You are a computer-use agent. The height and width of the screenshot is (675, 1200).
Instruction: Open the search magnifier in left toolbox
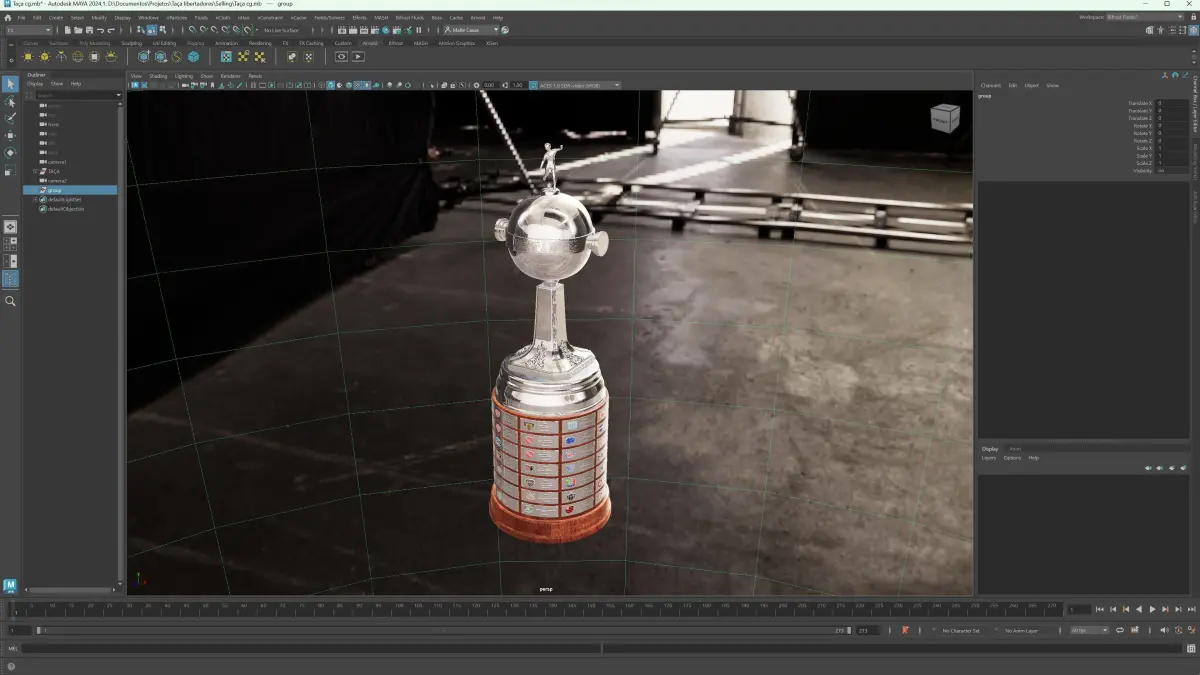tap(10, 301)
